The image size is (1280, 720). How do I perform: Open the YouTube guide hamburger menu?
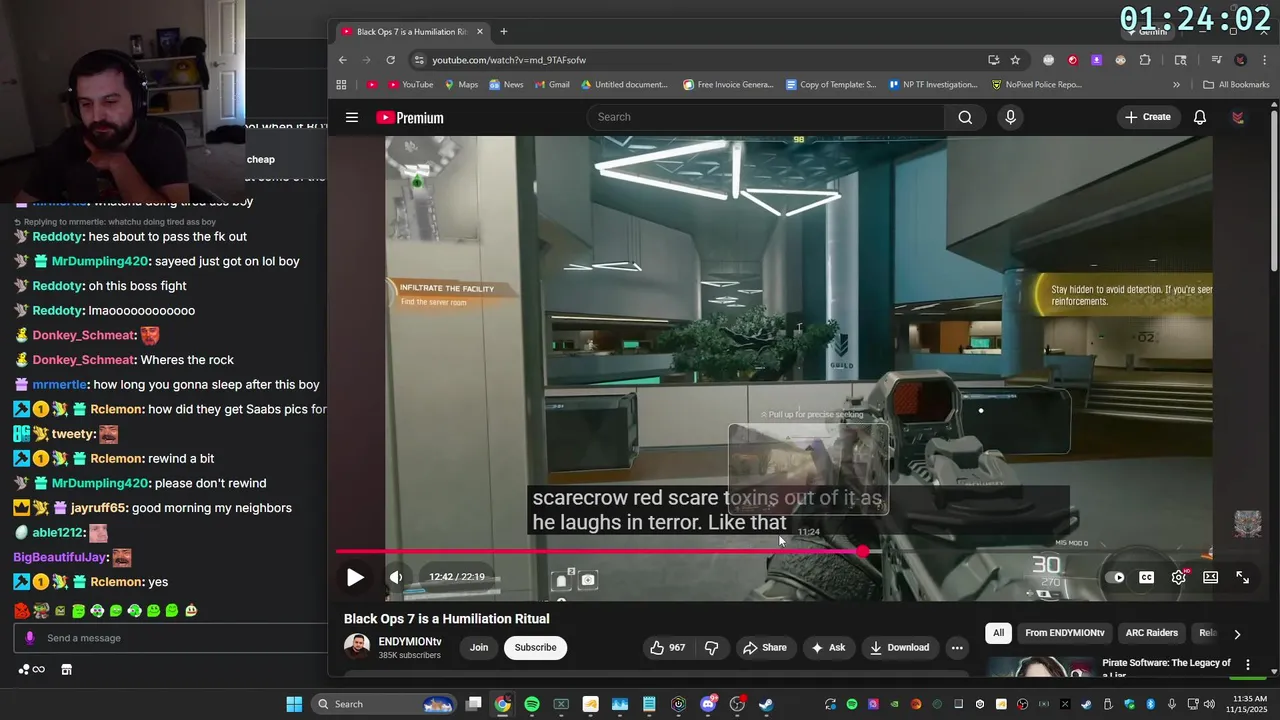pos(352,117)
